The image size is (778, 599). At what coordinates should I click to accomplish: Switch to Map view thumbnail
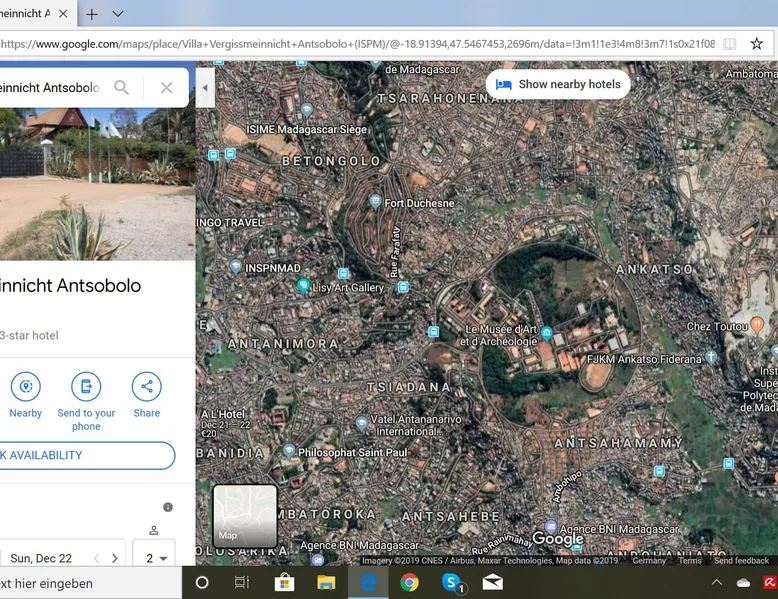tap(245, 516)
